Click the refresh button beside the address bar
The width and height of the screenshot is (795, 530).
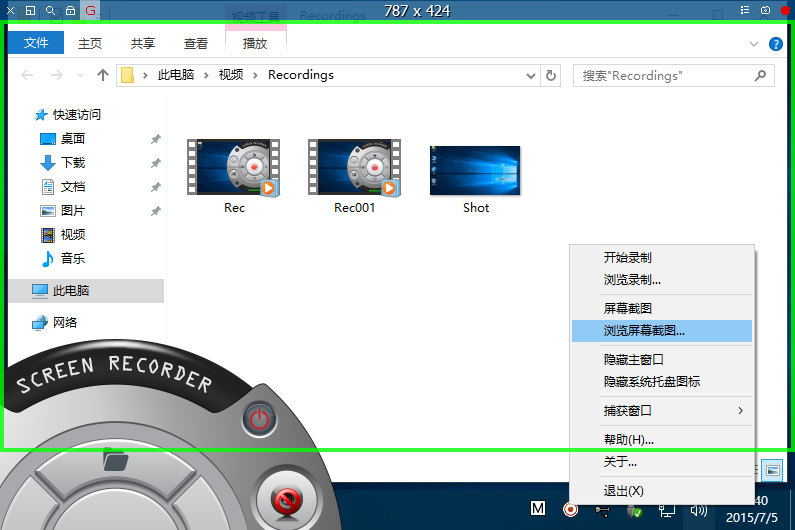(551, 75)
